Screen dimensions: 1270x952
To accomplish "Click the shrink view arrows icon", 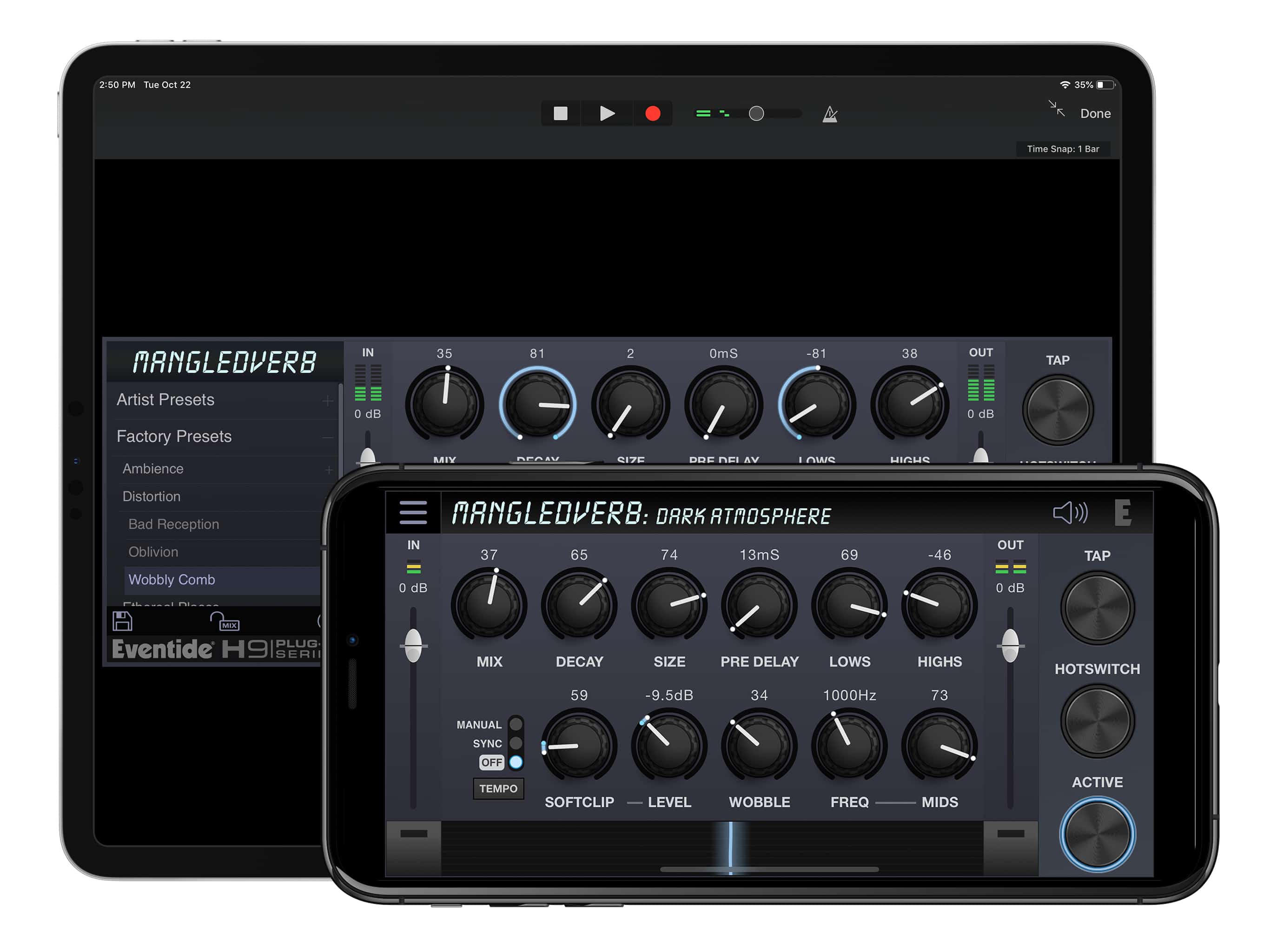I will pos(1057,108).
